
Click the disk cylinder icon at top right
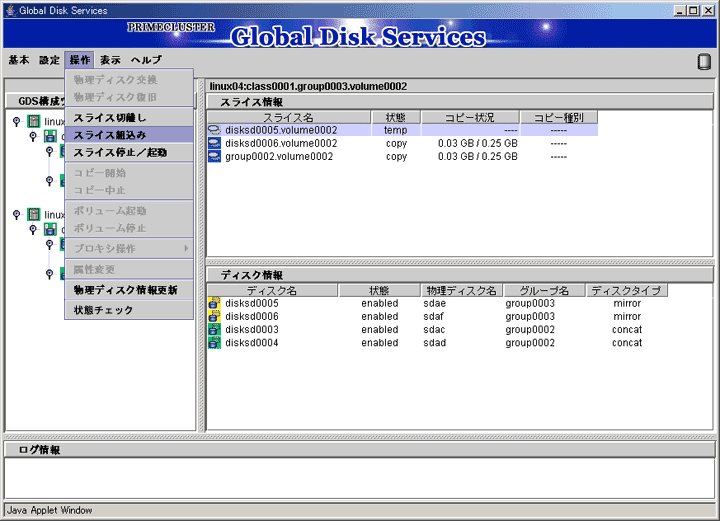coord(703,62)
